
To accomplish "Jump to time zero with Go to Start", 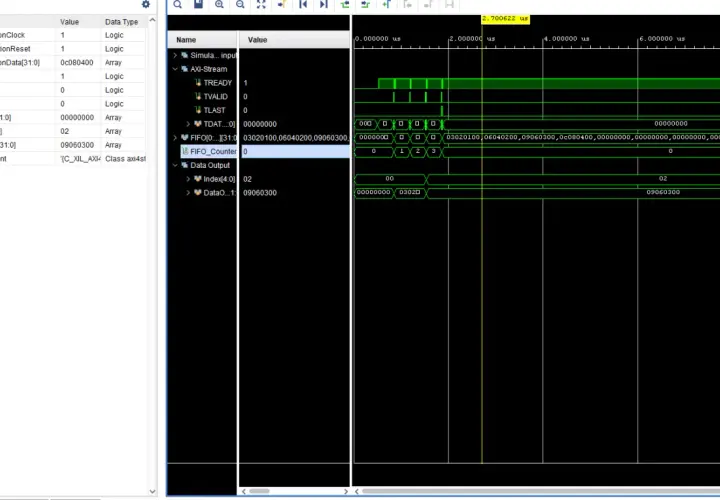I will 303,4.
